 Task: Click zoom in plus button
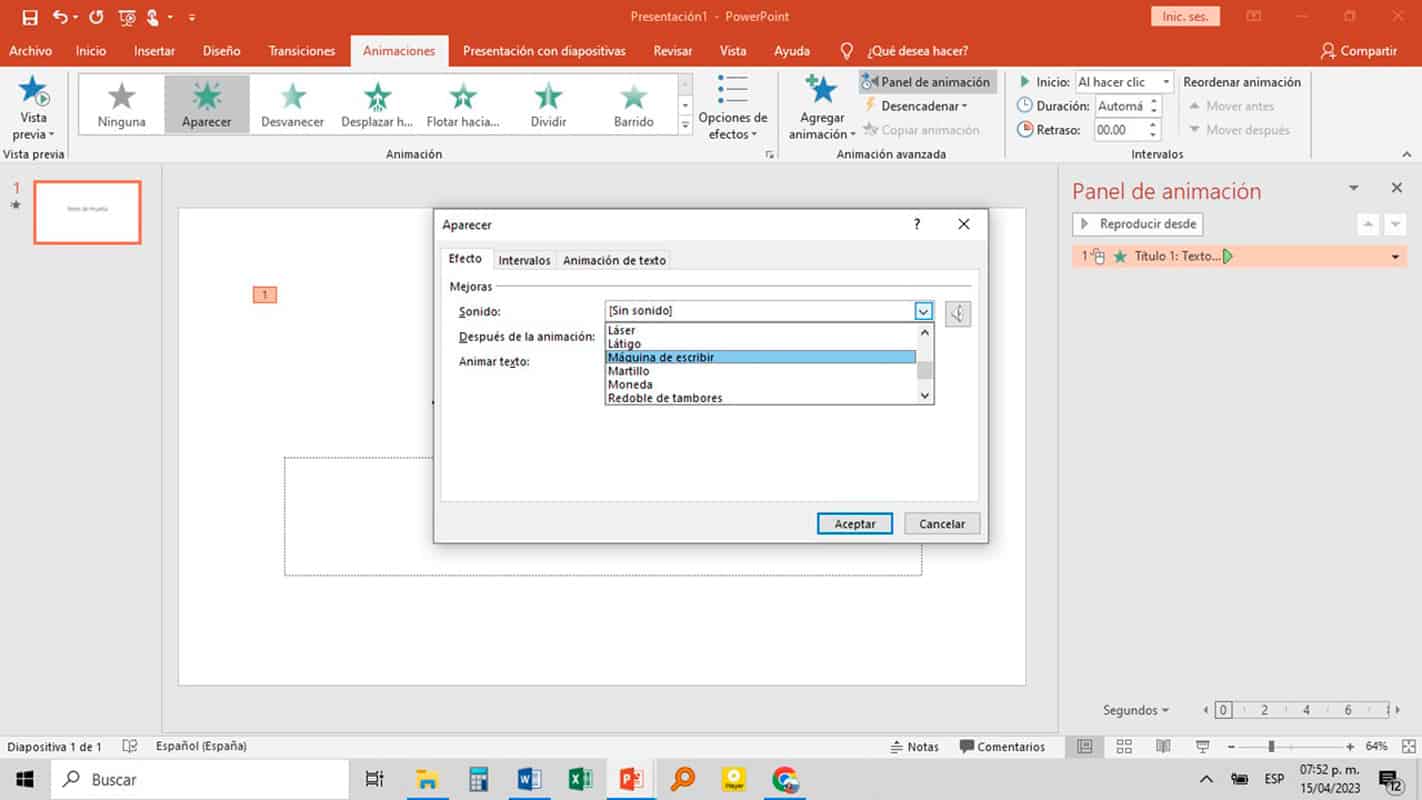point(1350,747)
